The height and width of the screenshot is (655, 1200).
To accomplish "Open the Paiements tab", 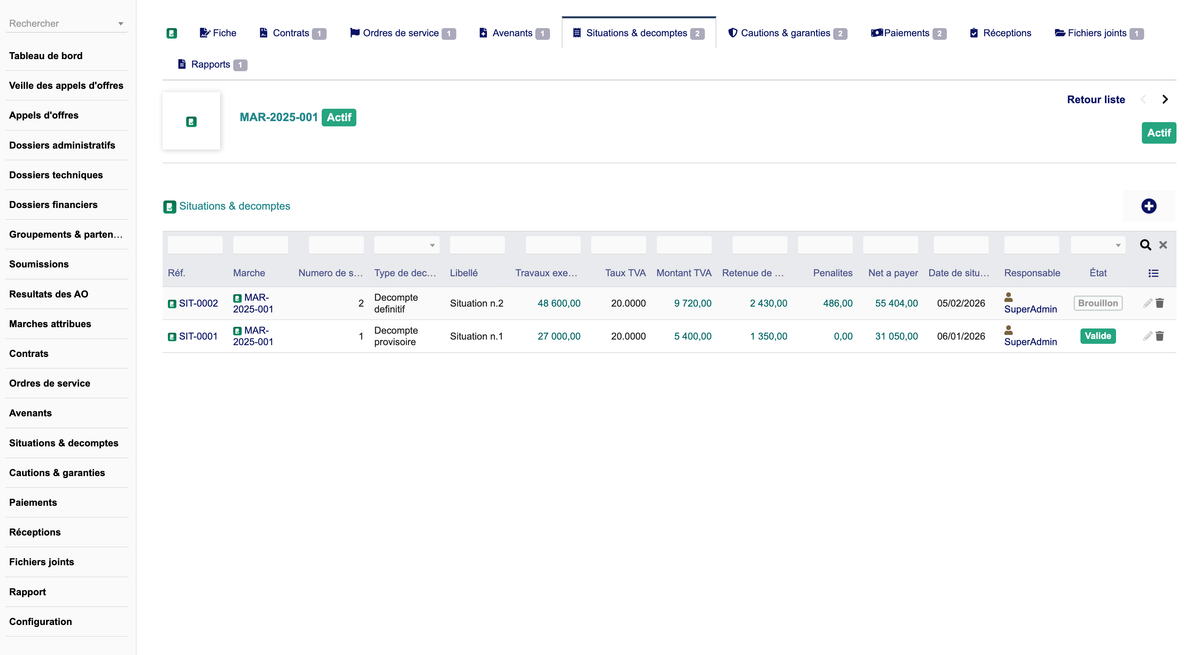I will click(908, 33).
